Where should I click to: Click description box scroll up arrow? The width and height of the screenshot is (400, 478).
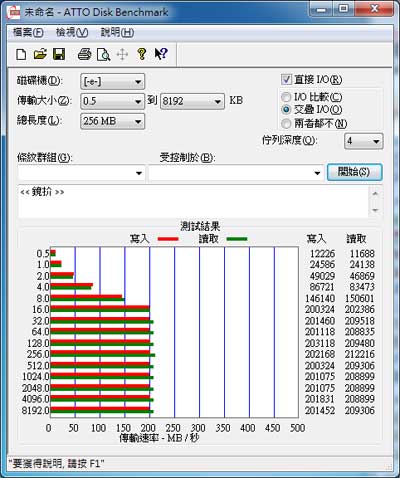[x=375, y=193]
